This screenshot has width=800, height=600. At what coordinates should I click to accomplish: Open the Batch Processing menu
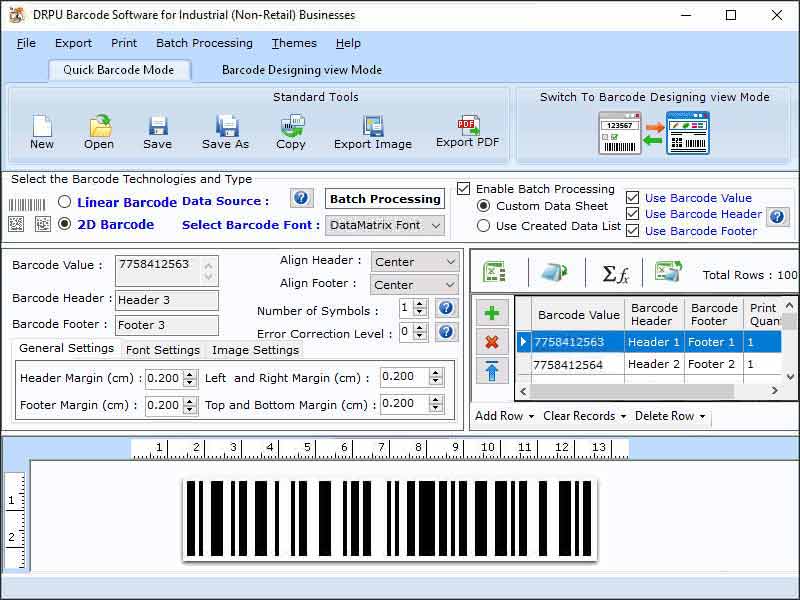[x=204, y=43]
